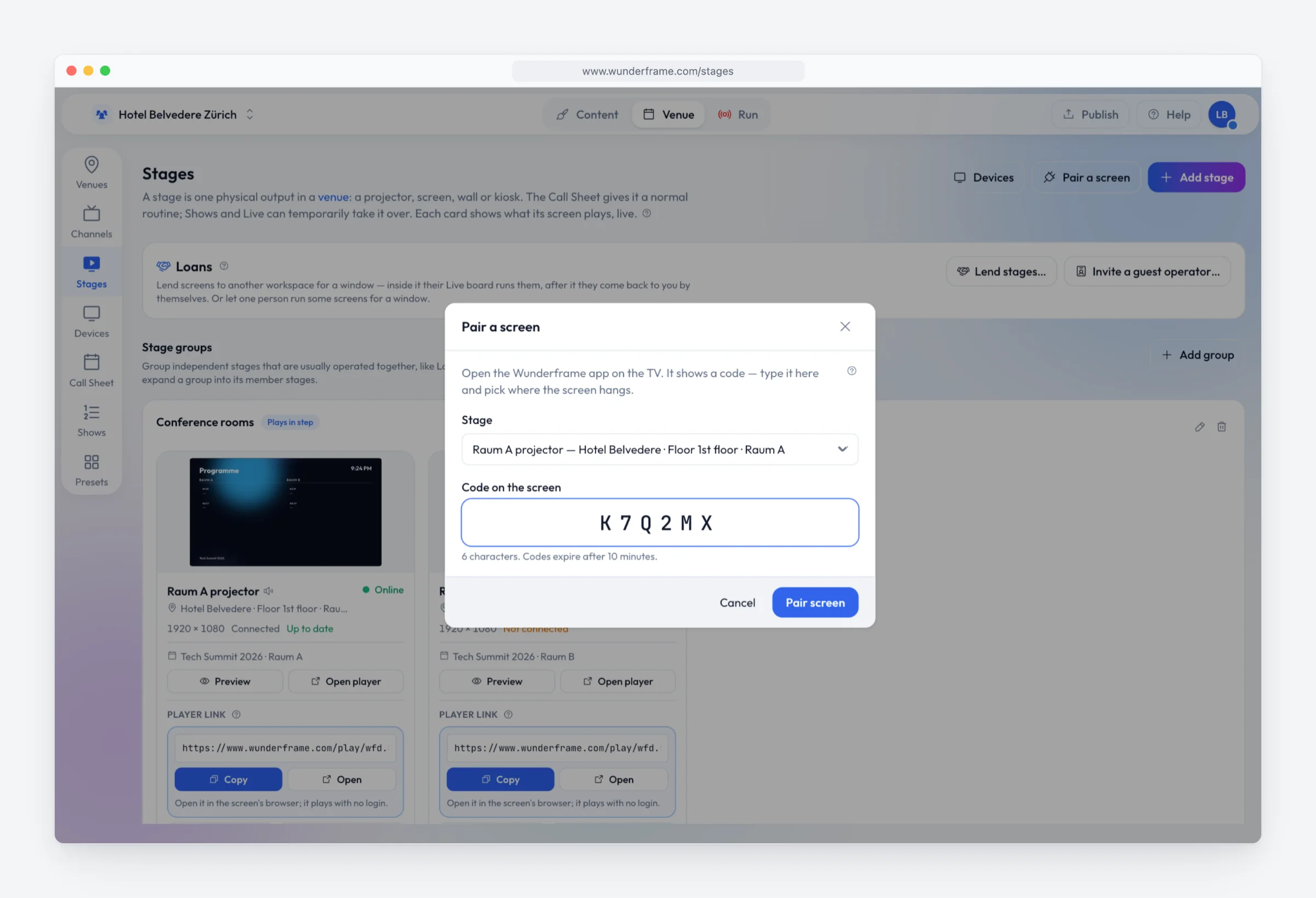Viewport: 1316px width, 898px height.
Task: Open the Call Sheet sidebar section
Action: click(91, 372)
